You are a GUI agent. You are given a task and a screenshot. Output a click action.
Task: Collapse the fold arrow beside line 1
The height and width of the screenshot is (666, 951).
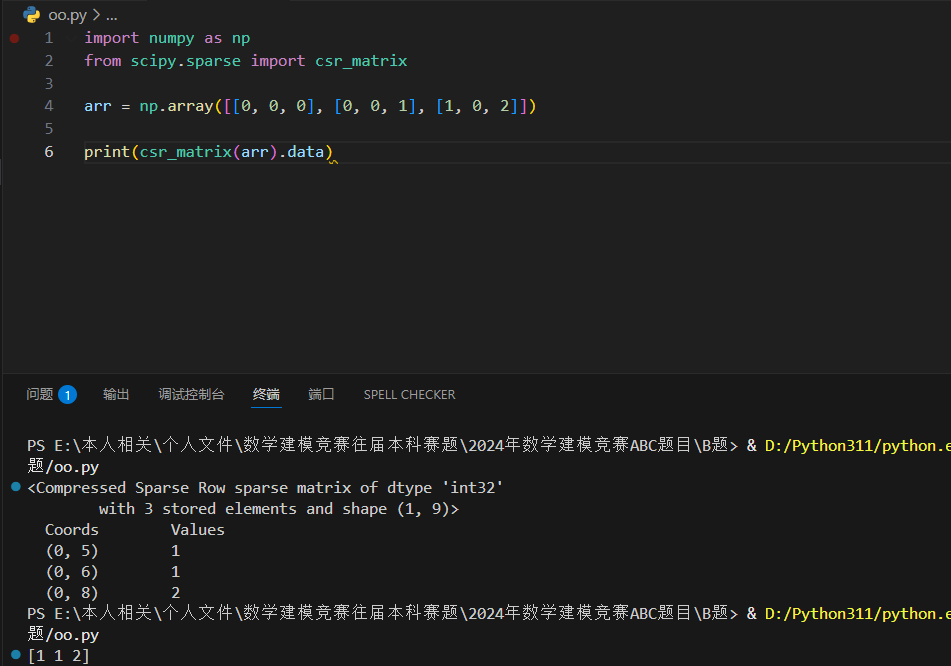[72, 38]
